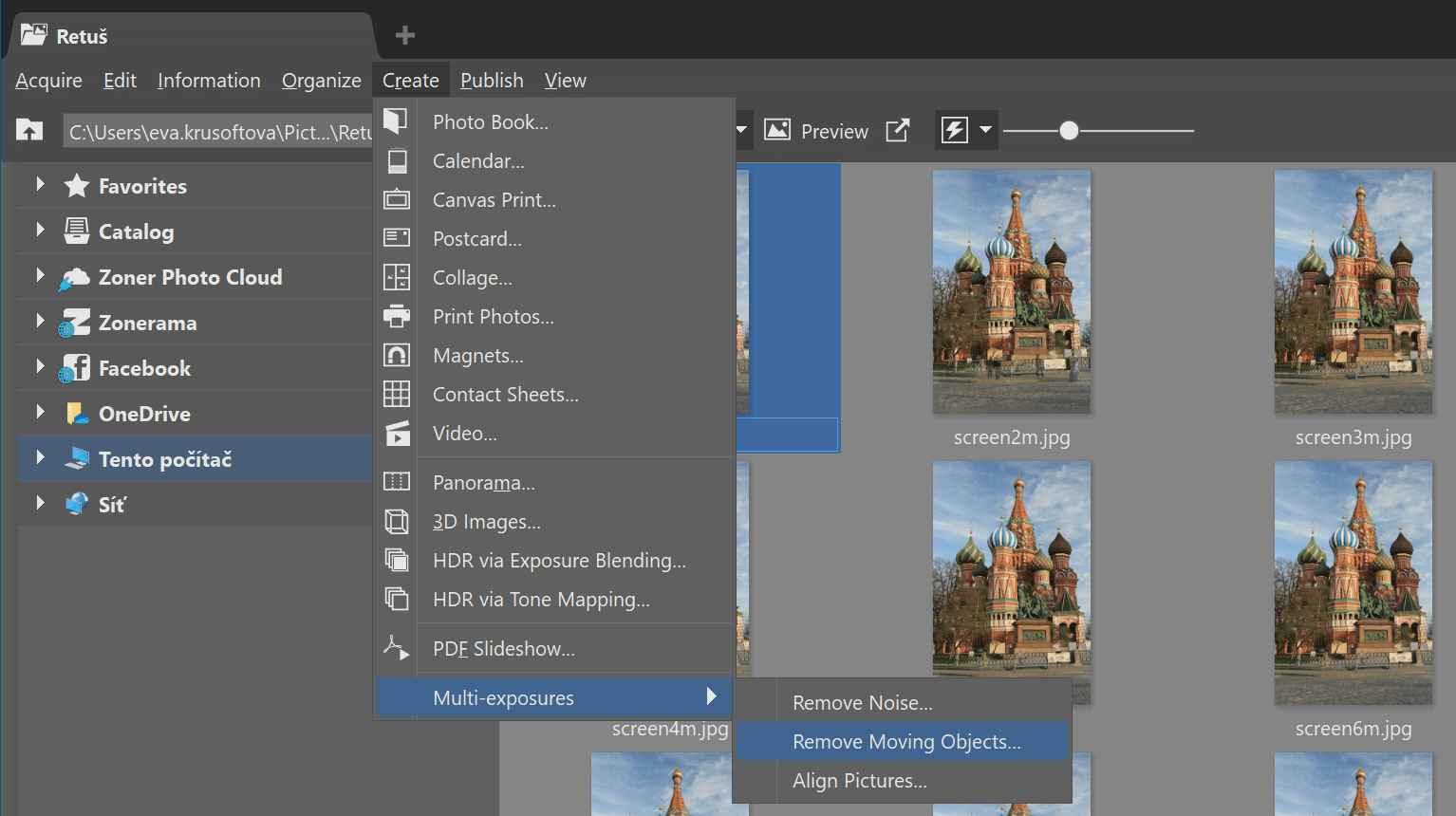The image size is (1456, 816).
Task: Click the Zoner Photo Cloud icon
Action: 75,278
